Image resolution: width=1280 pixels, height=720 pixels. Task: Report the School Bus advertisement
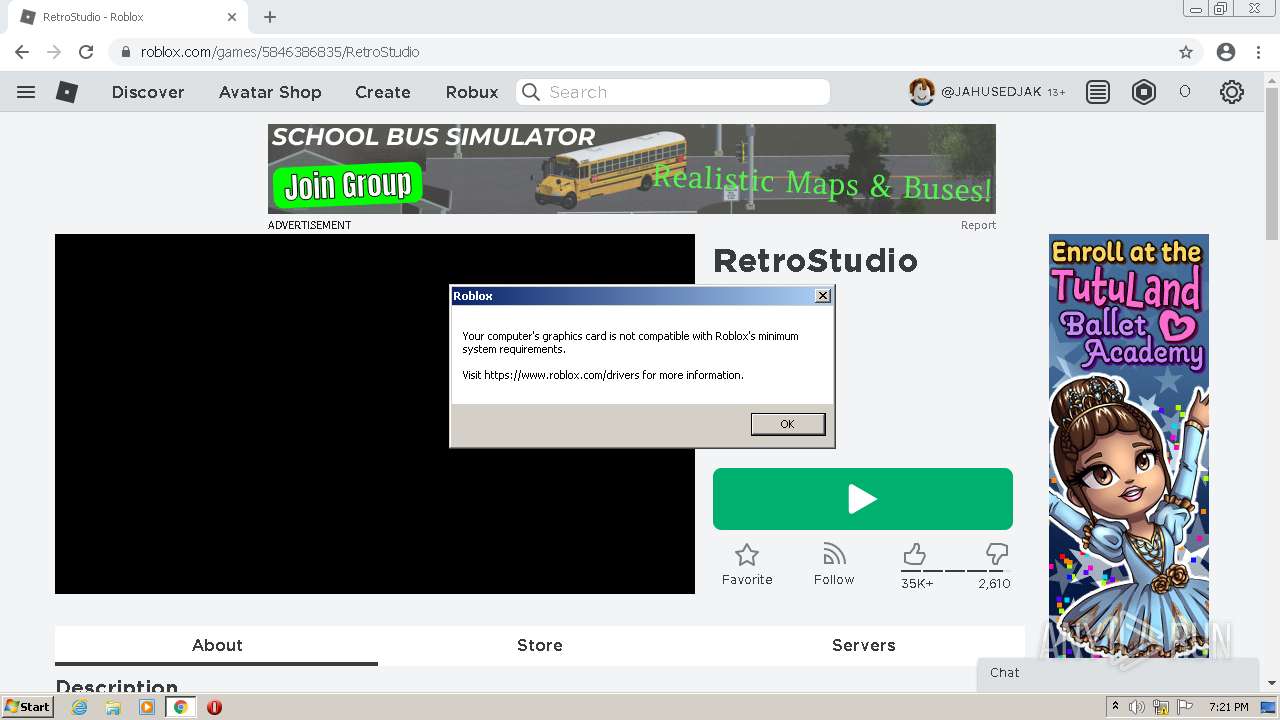coord(978,225)
